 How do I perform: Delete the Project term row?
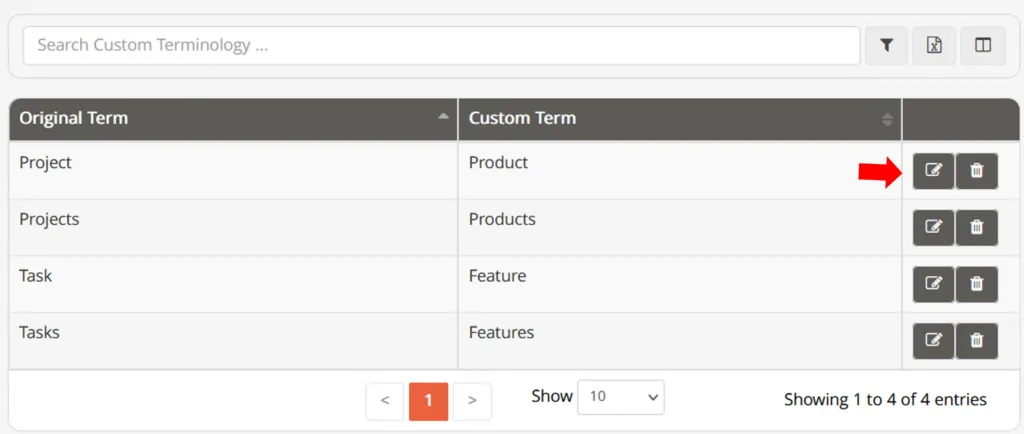point(976,171)
